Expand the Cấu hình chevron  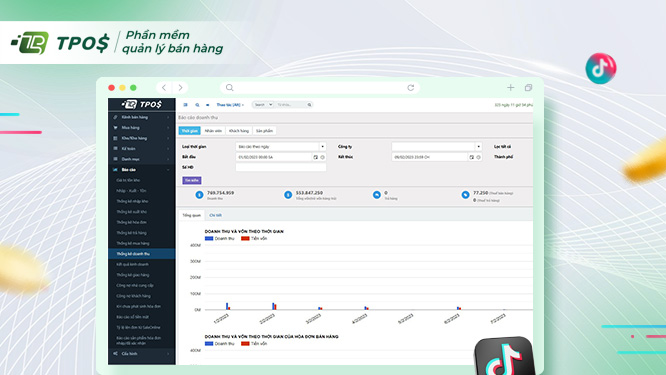168,353
